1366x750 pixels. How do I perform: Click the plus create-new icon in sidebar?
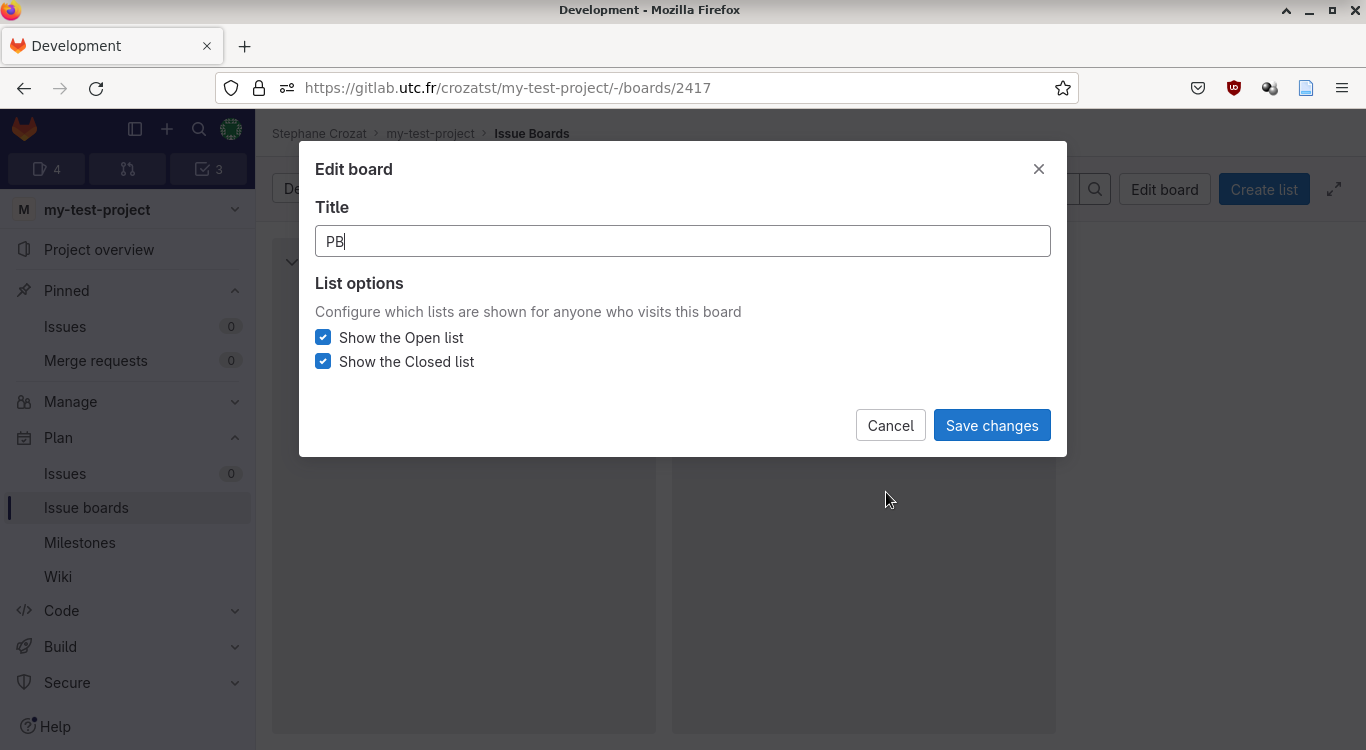[167, 129]
